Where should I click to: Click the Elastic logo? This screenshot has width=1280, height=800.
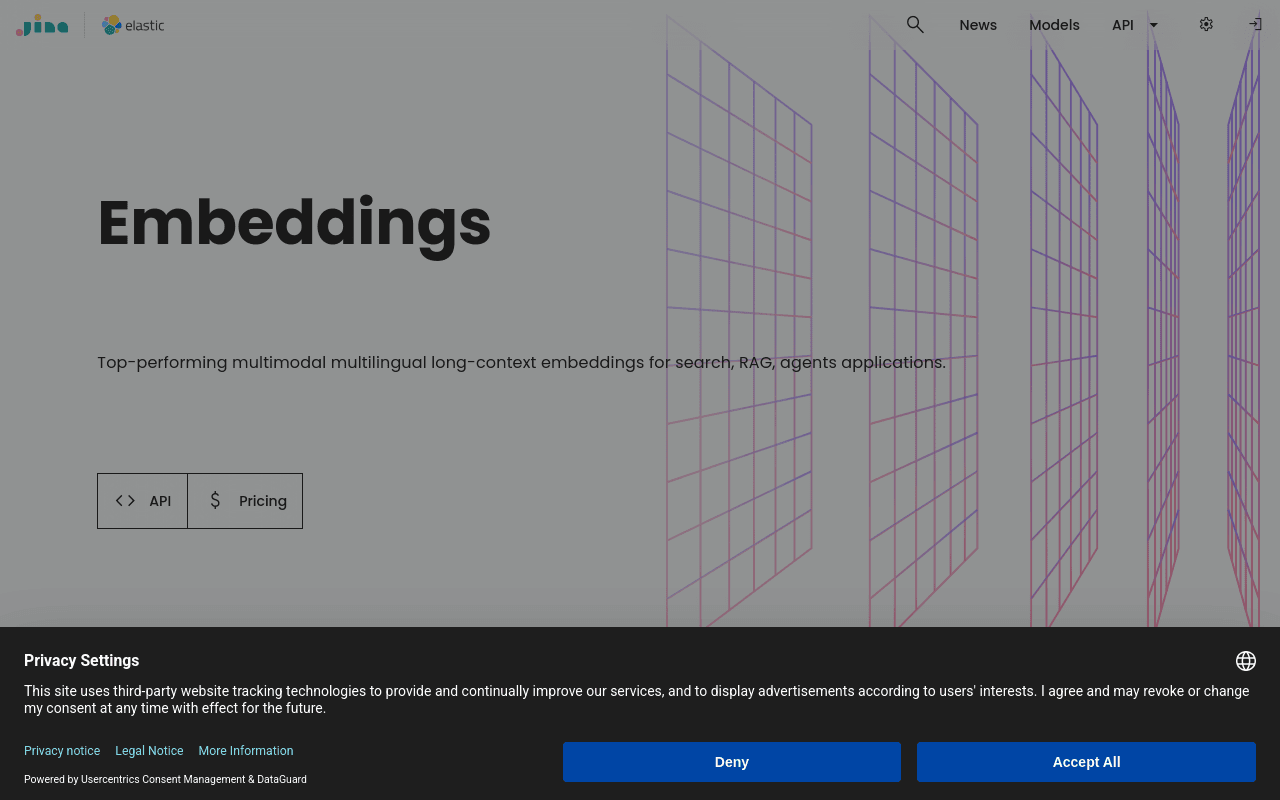[x=133, y=25]
